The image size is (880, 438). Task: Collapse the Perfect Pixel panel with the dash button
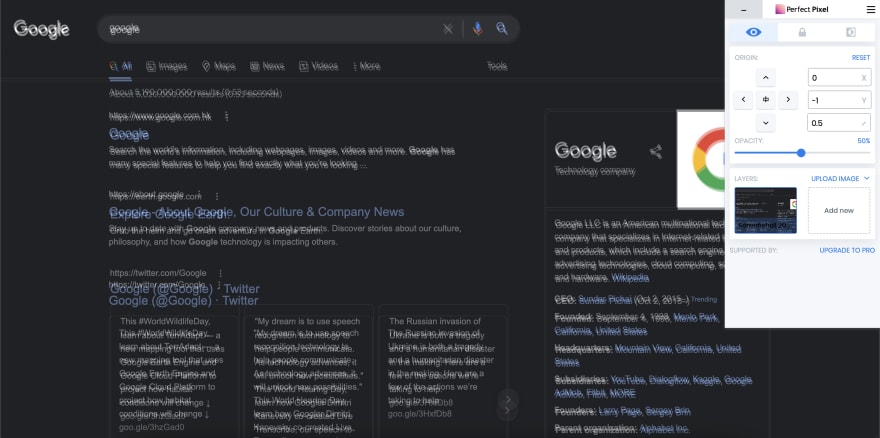744,10
